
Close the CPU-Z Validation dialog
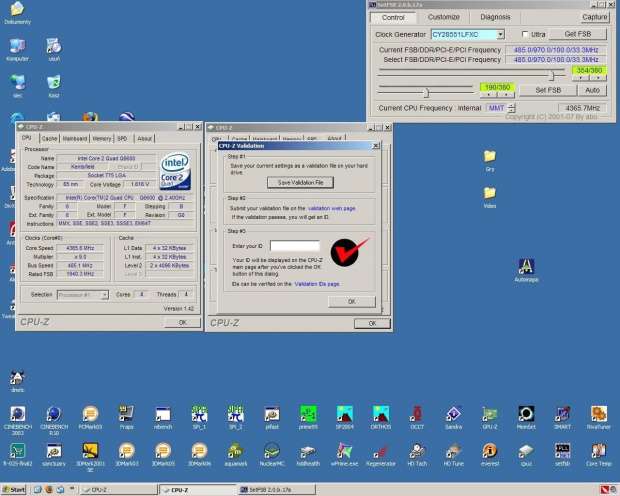(376, 146)
